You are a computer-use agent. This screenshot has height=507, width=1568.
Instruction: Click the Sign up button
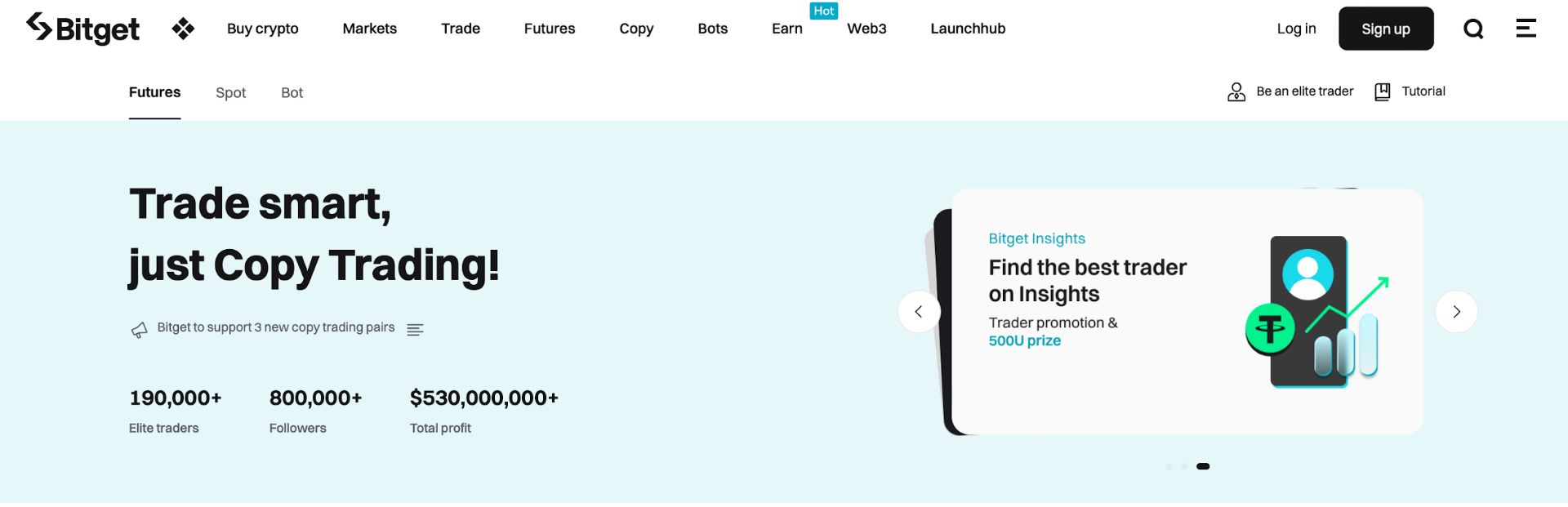click(x=1386, y=29)
